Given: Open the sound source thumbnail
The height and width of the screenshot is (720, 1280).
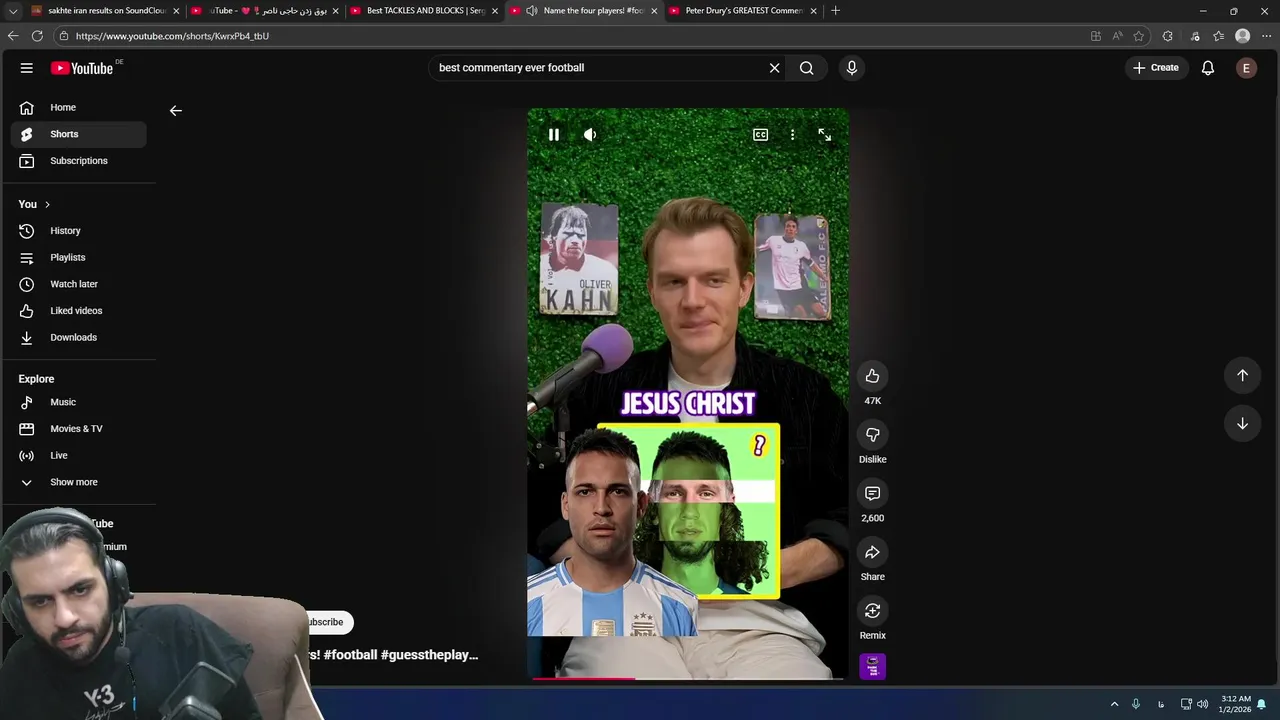Looking at the screenshot, I should pos(873,667).
